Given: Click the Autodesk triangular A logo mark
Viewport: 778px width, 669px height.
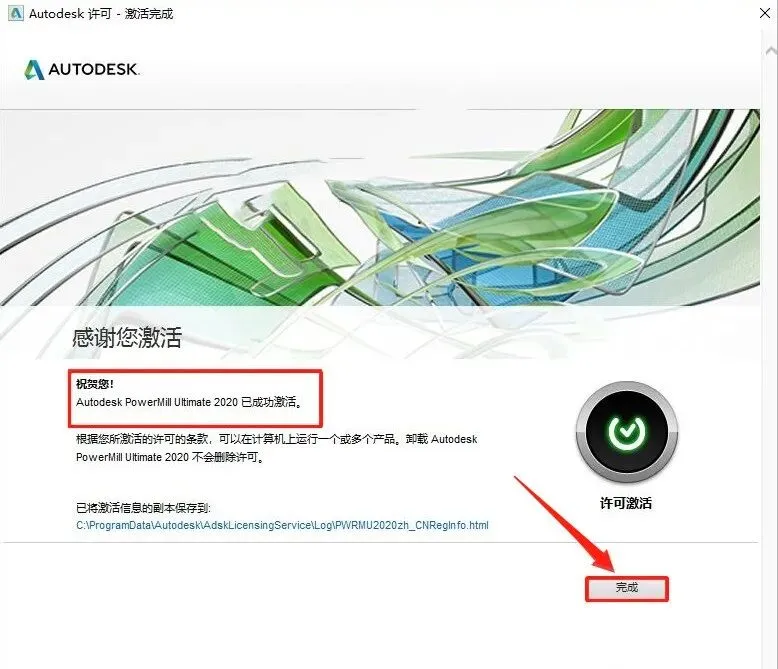Looking at the screenshot, I should pyautogui.click(x=34, y=69).
